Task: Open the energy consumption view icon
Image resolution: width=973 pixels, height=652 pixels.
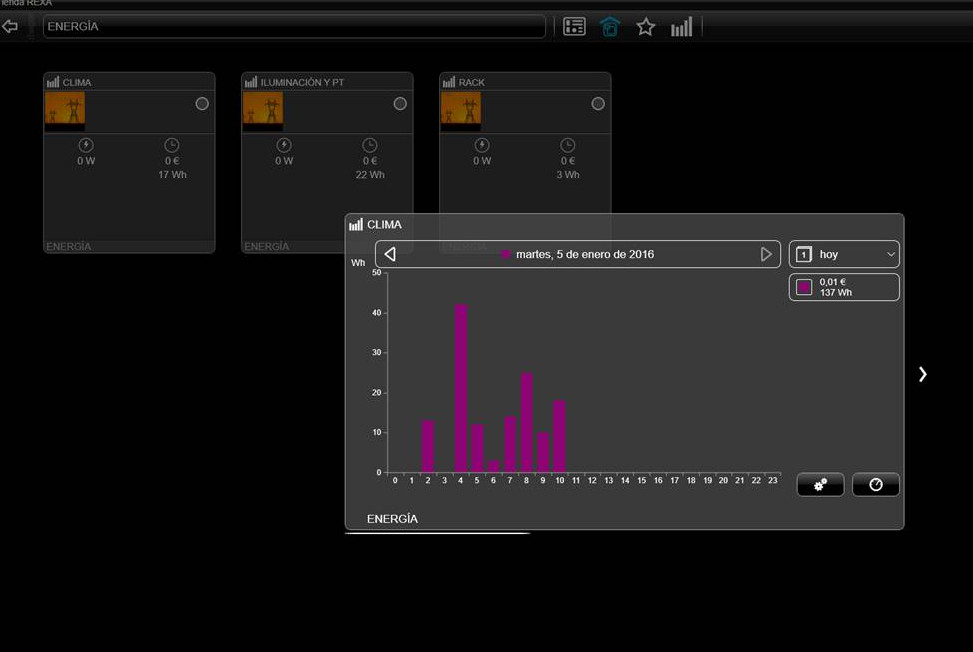Action: pos(681,27)
